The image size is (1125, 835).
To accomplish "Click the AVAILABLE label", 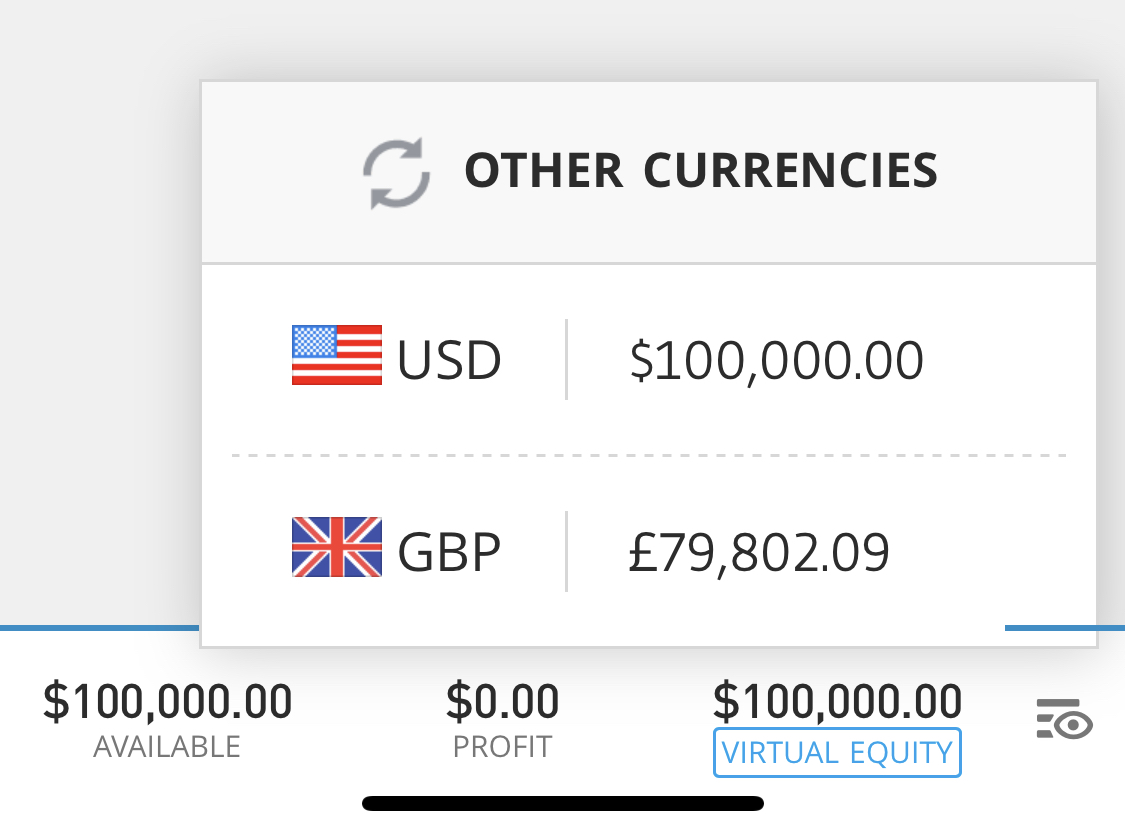I will [167, 747].
